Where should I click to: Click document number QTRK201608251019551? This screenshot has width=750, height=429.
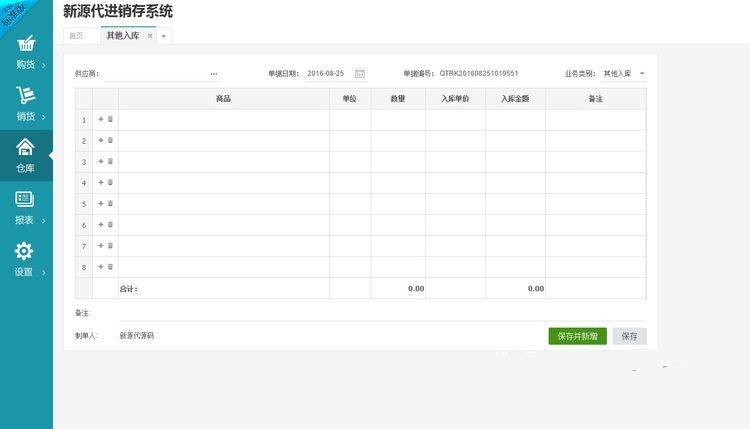[479, 74]
